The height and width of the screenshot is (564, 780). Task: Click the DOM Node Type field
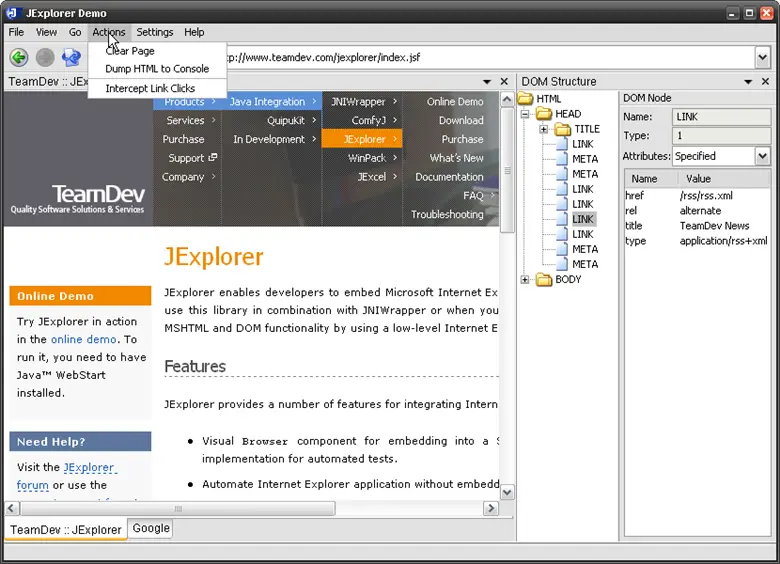tap(721, 136)
